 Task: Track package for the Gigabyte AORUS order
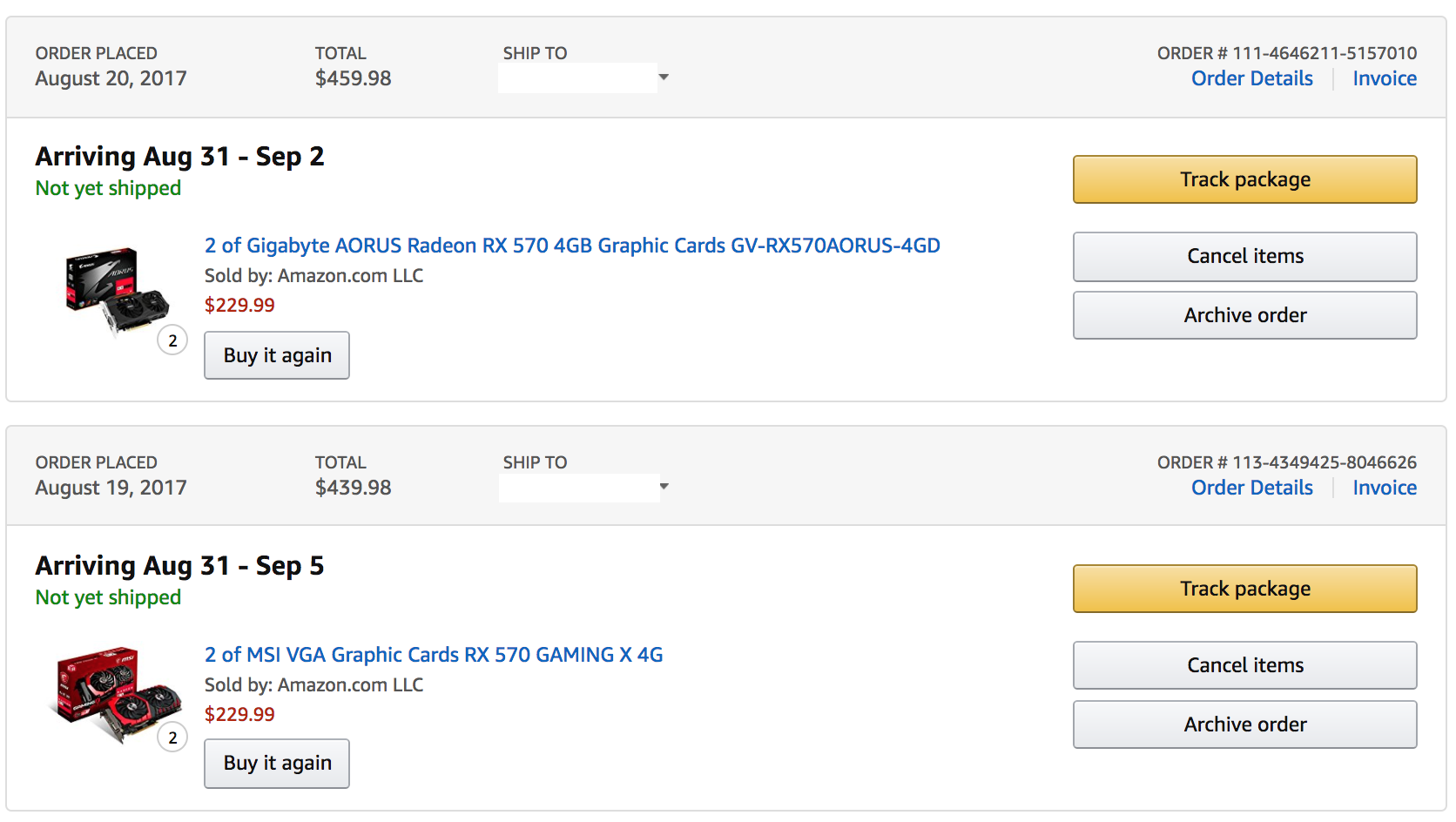click(x=1244, y=179)
